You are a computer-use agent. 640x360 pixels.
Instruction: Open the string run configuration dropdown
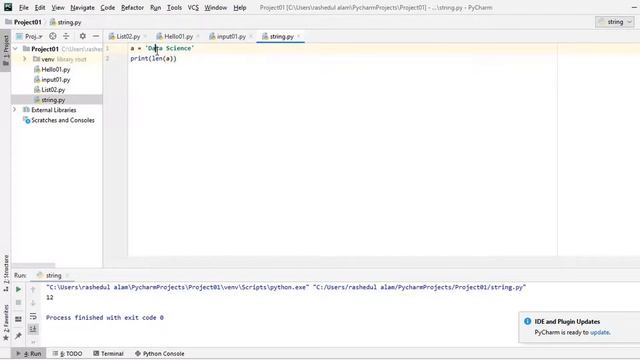point(615,22)
